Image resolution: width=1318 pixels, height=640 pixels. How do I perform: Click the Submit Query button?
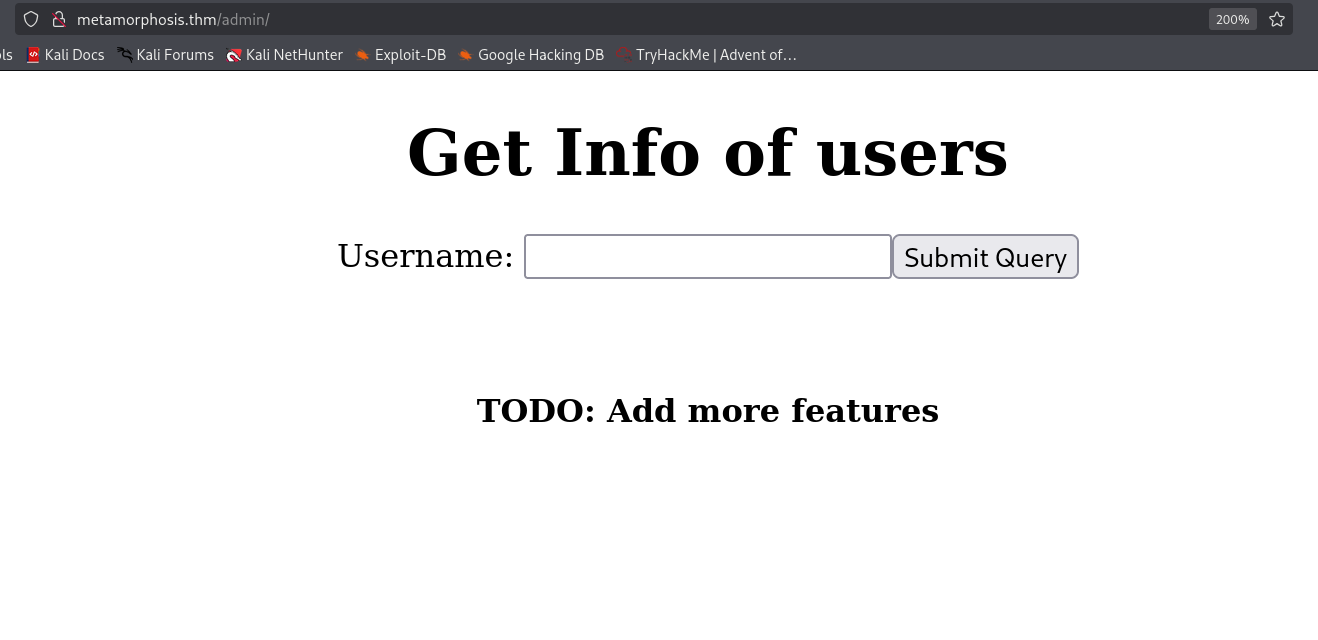(x=985, y=256)
